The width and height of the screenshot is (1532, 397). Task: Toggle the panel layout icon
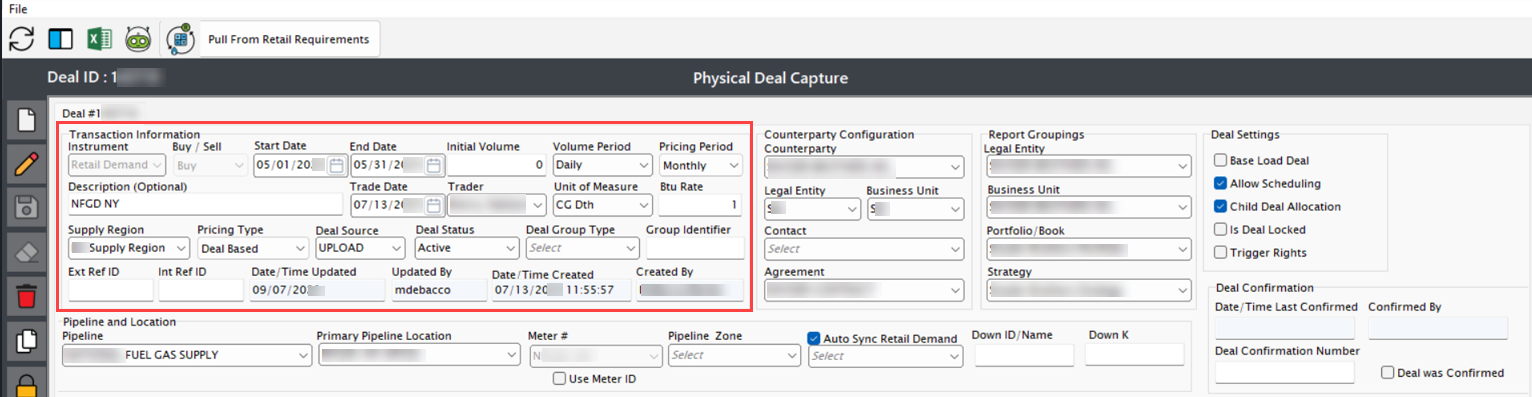60,39
